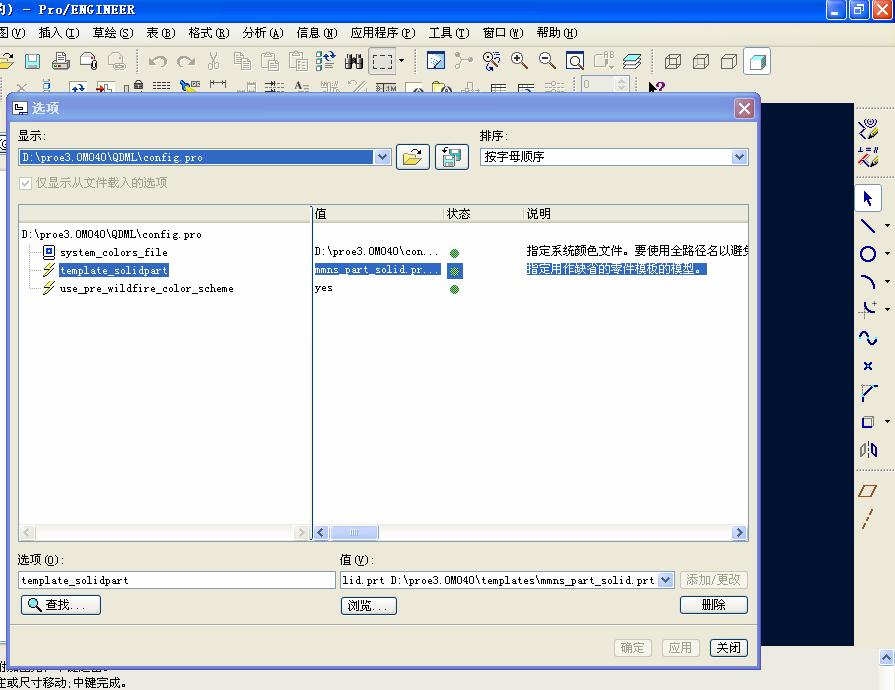Expand the Arc tool flyout arrow

887,281
